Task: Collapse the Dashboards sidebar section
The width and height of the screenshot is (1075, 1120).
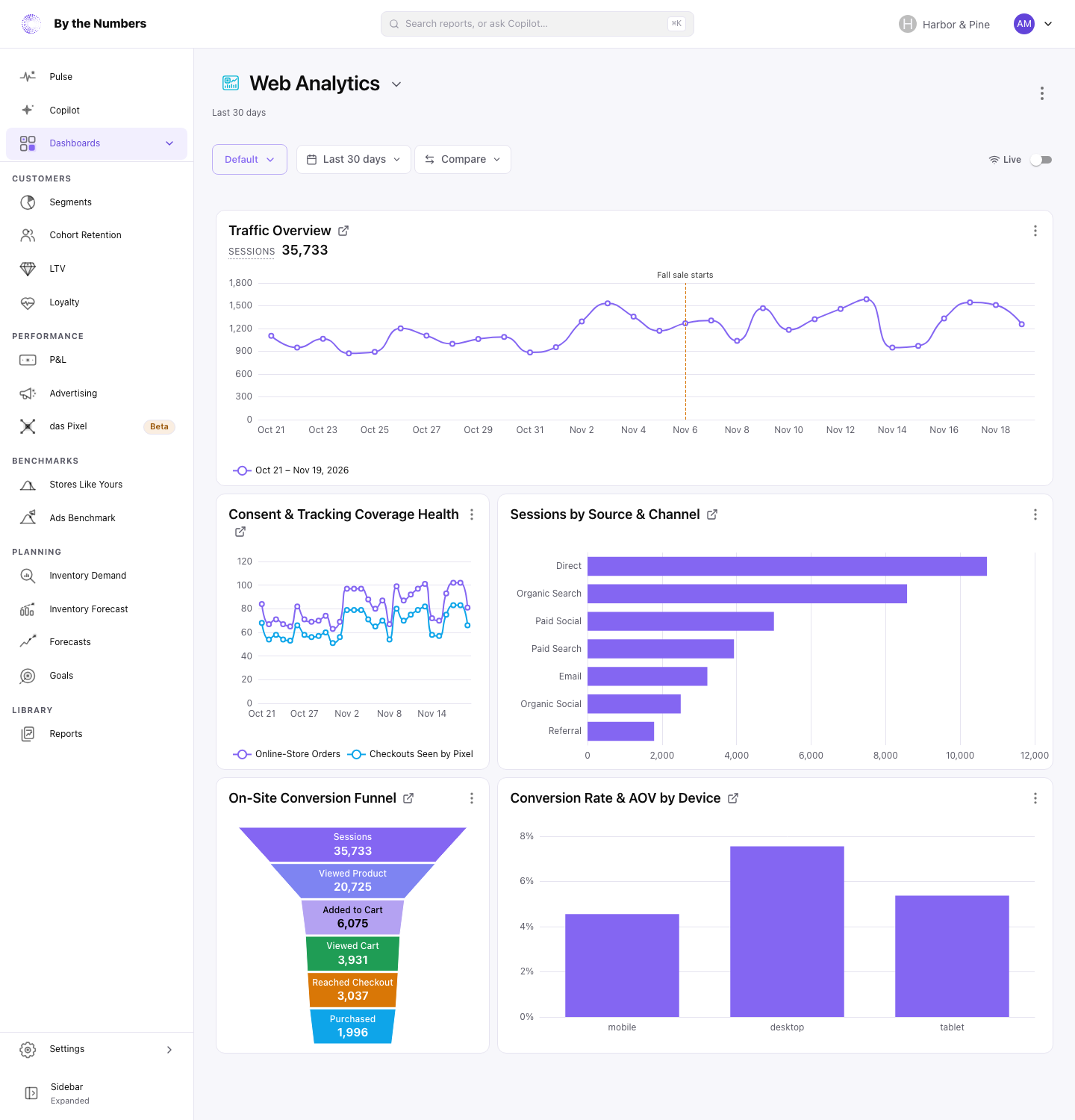Action: [x=169, y=143]
